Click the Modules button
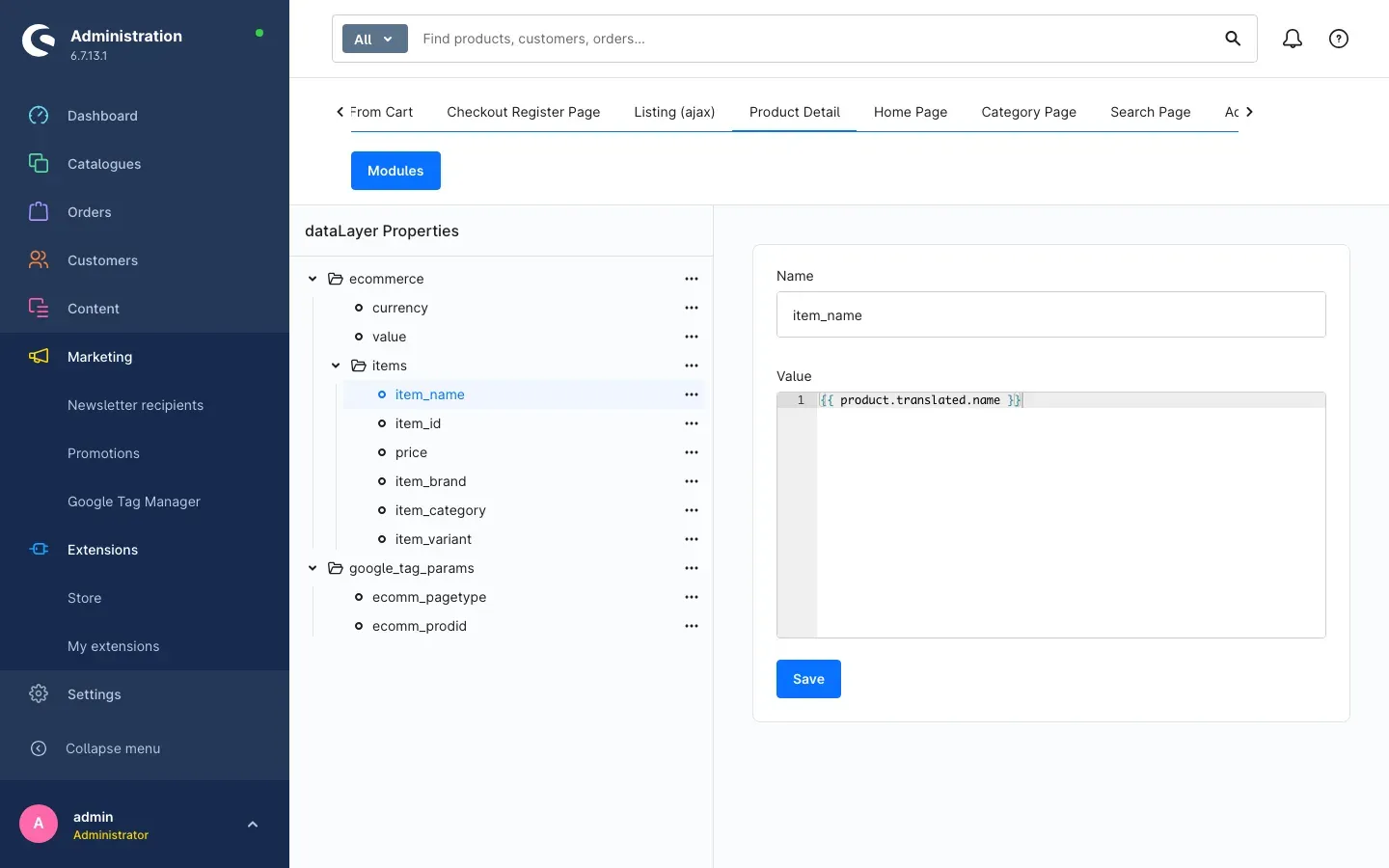Viewport: 1389px width, 868px height. coord(395,171)
